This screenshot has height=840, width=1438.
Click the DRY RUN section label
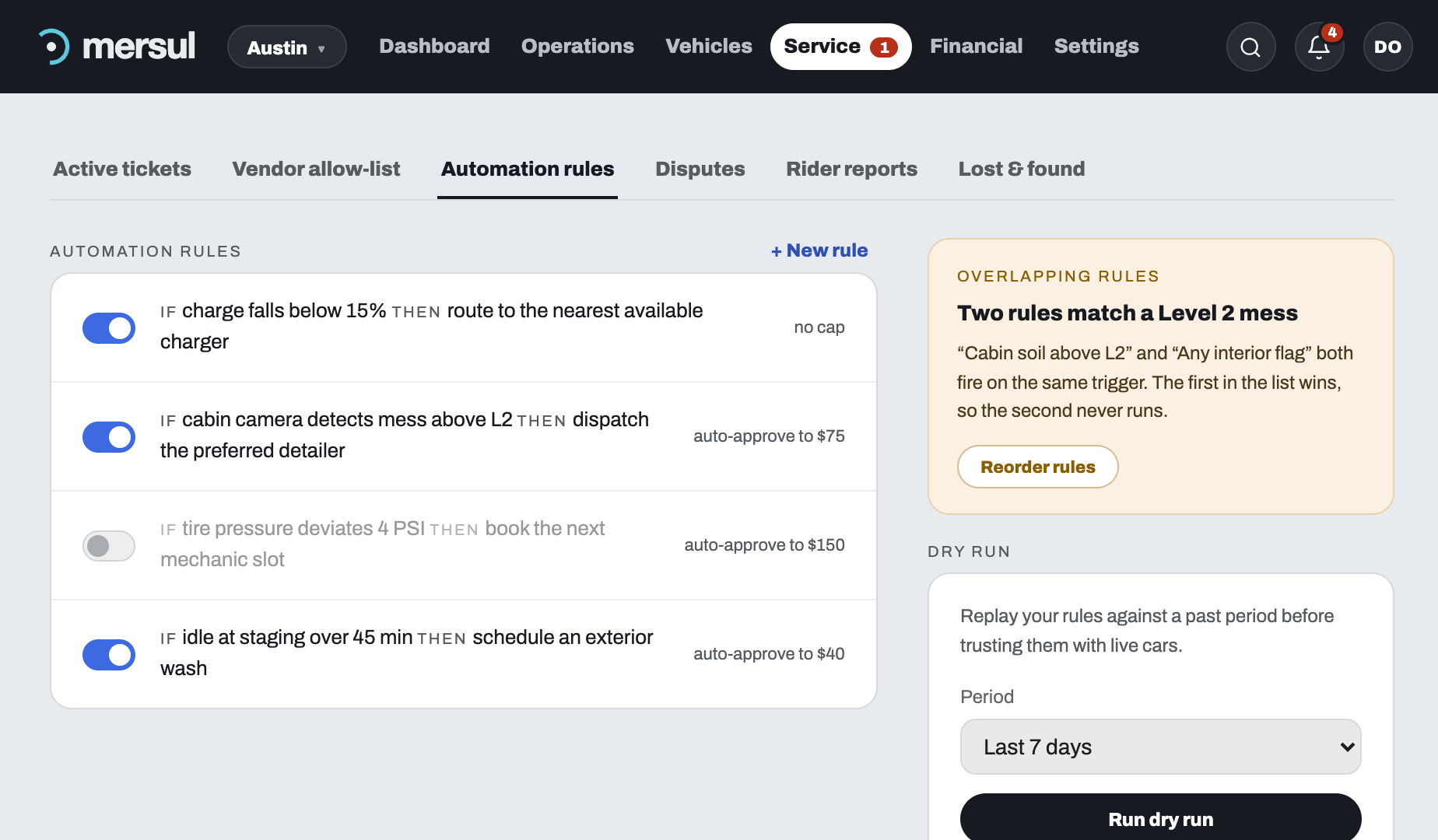pos(969,551)
